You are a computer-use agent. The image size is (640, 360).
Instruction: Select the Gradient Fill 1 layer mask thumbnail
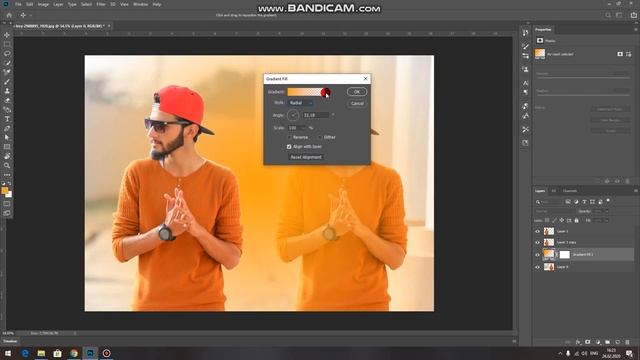564,255
